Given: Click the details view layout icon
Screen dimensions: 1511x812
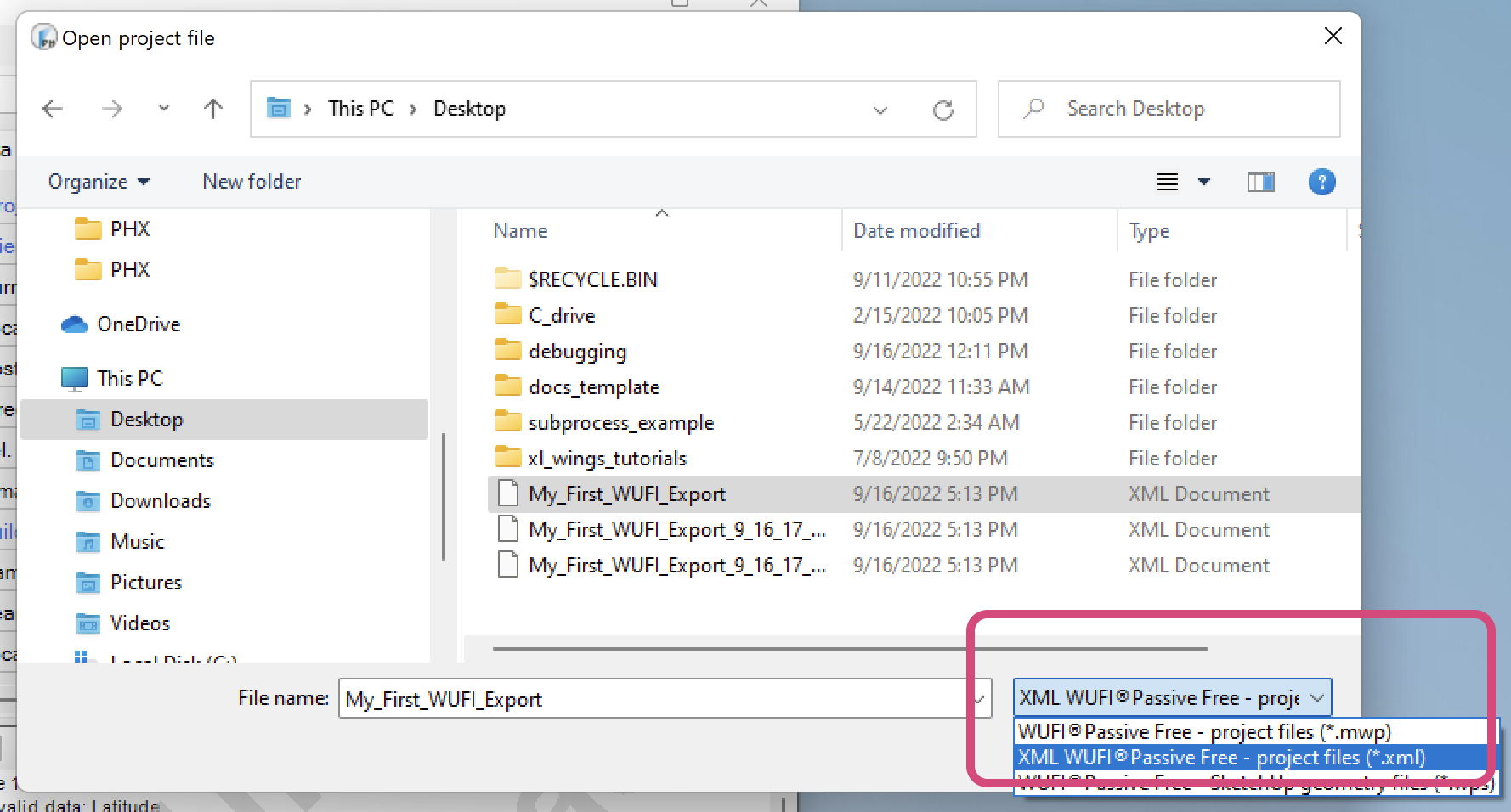Looking at the screenshot, I should click(1167, 182).
